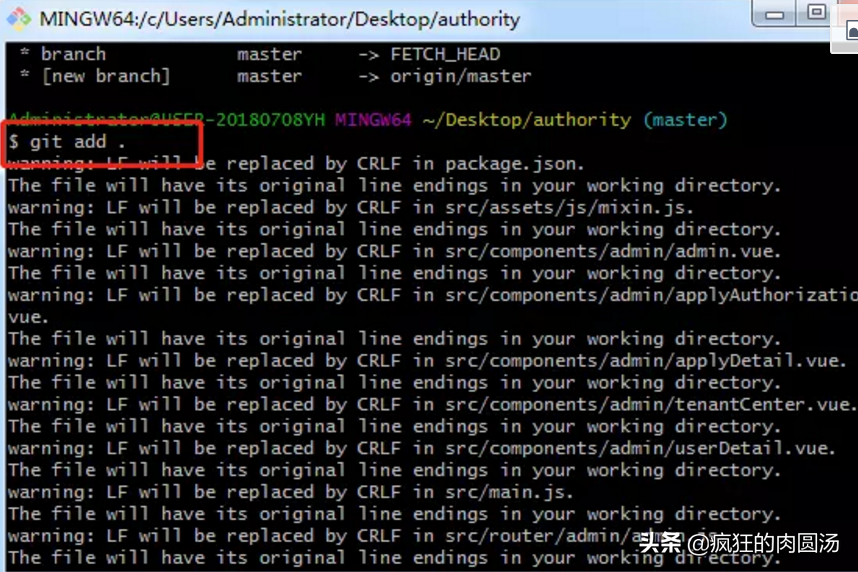Click warning line for applyDetail.vue
Viewport: 858px width, 572px height.
(x=427, y=361)
